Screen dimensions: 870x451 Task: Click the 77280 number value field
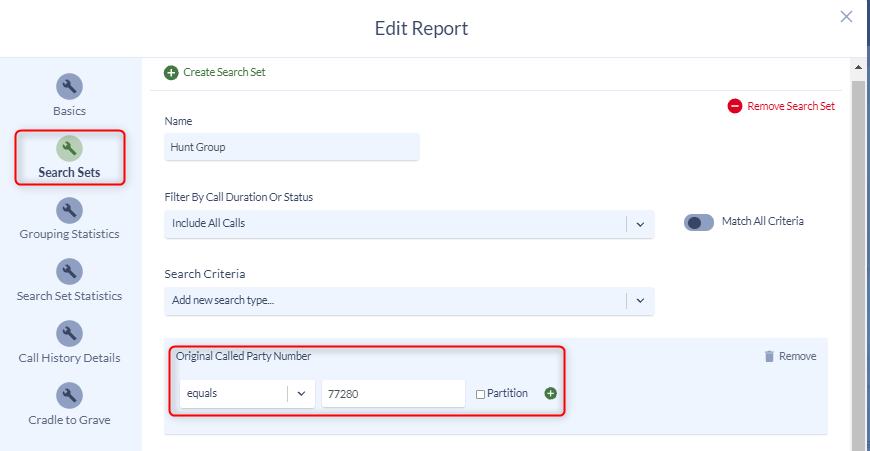(x=393, y=394)
